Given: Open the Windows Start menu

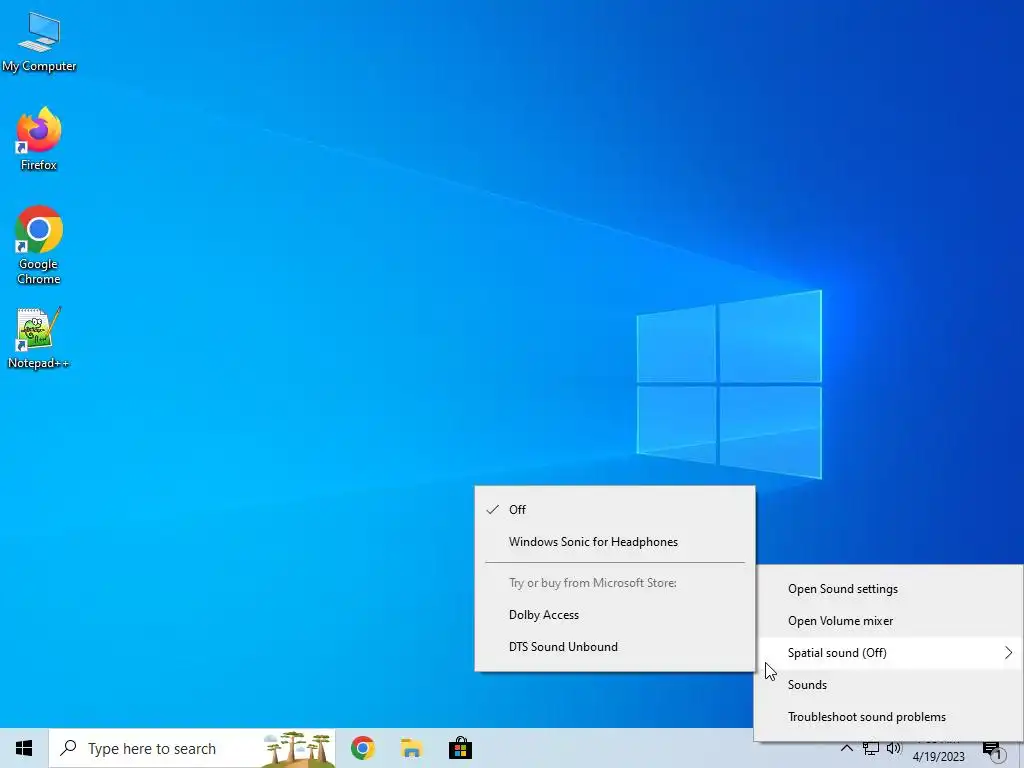Looking at the screenshot, I should click(24, 748).
